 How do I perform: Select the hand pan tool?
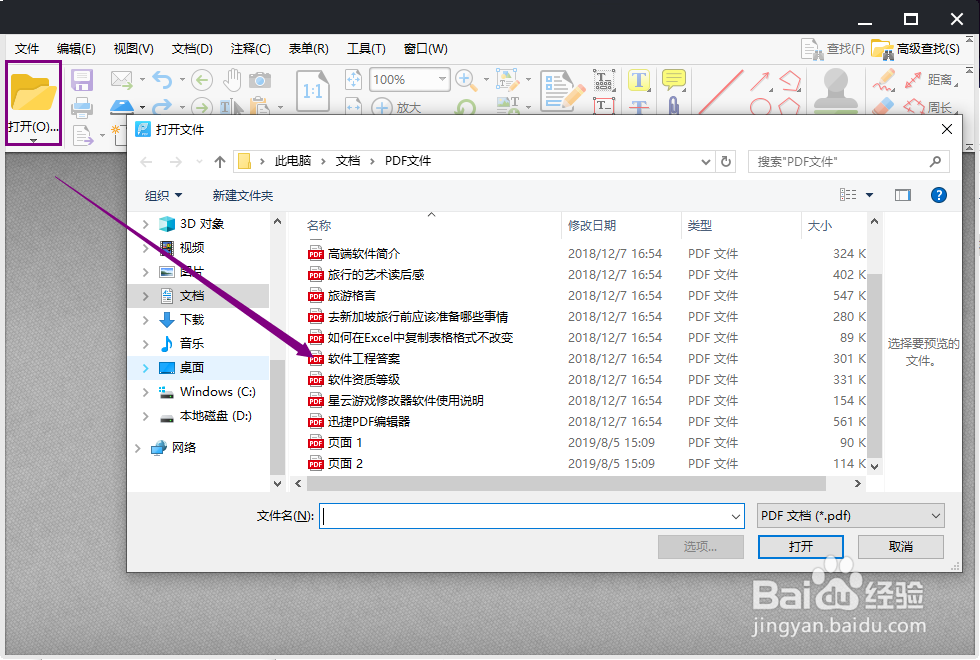[235, 79]
